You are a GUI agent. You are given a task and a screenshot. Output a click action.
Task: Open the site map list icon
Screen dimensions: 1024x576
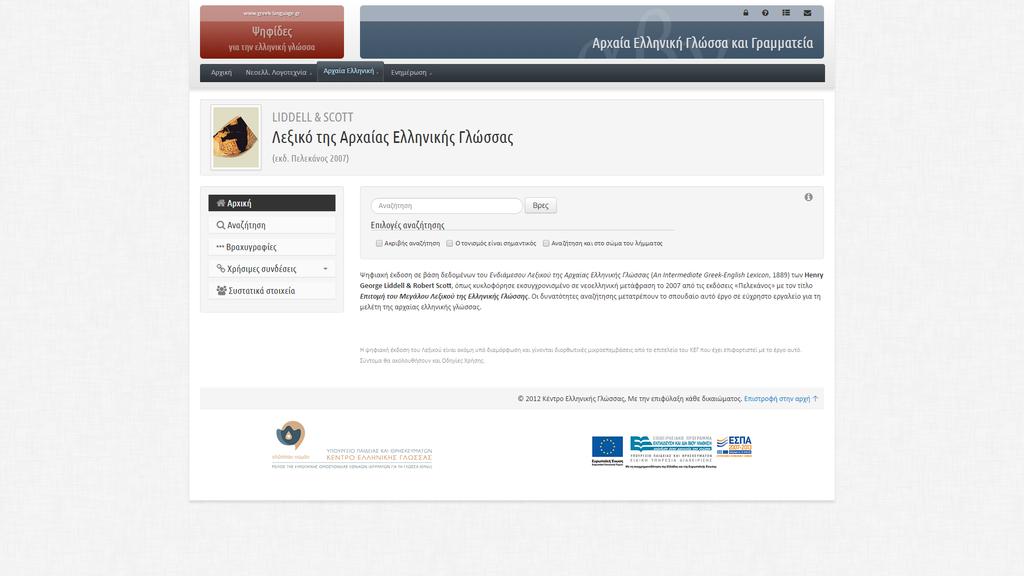[x=786, y=12]
